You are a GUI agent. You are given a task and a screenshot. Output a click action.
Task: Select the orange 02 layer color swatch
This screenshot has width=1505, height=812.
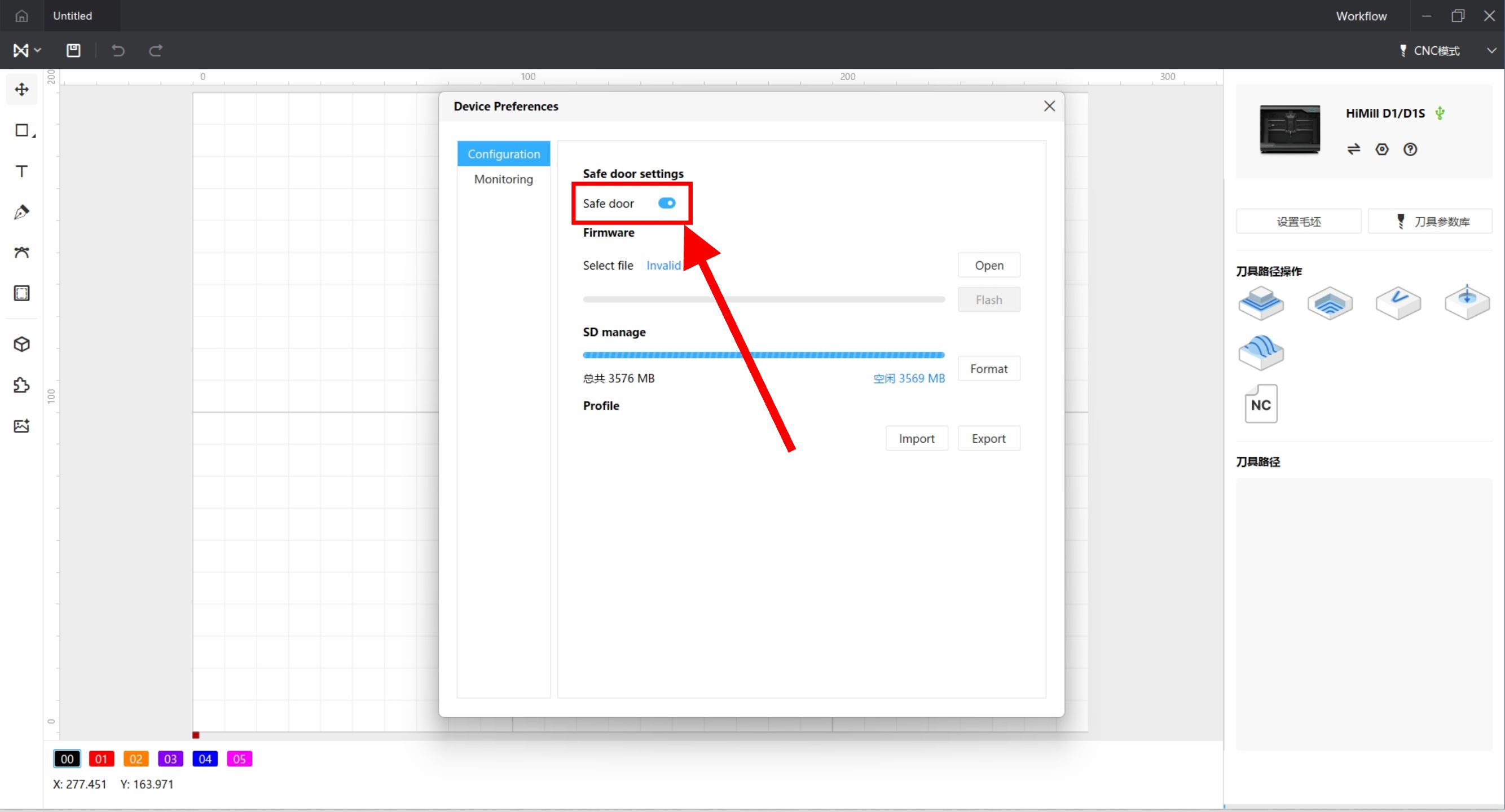point(135,759)
